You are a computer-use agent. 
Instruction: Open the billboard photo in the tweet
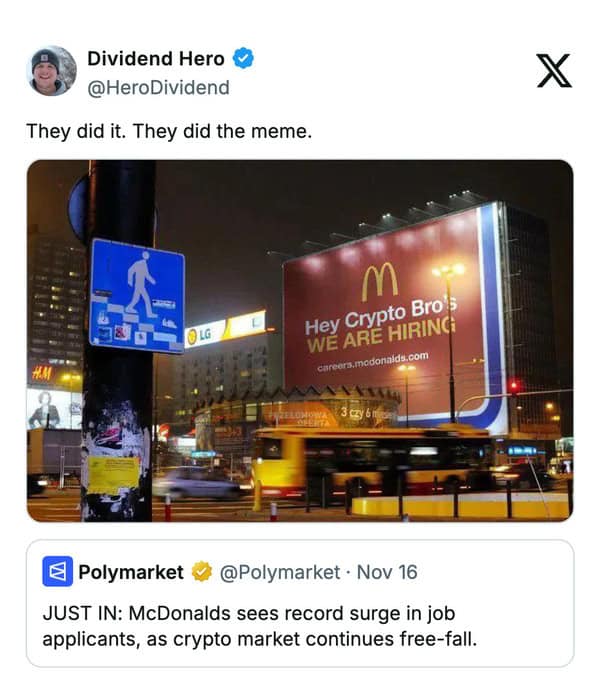(x=300, y=341)
